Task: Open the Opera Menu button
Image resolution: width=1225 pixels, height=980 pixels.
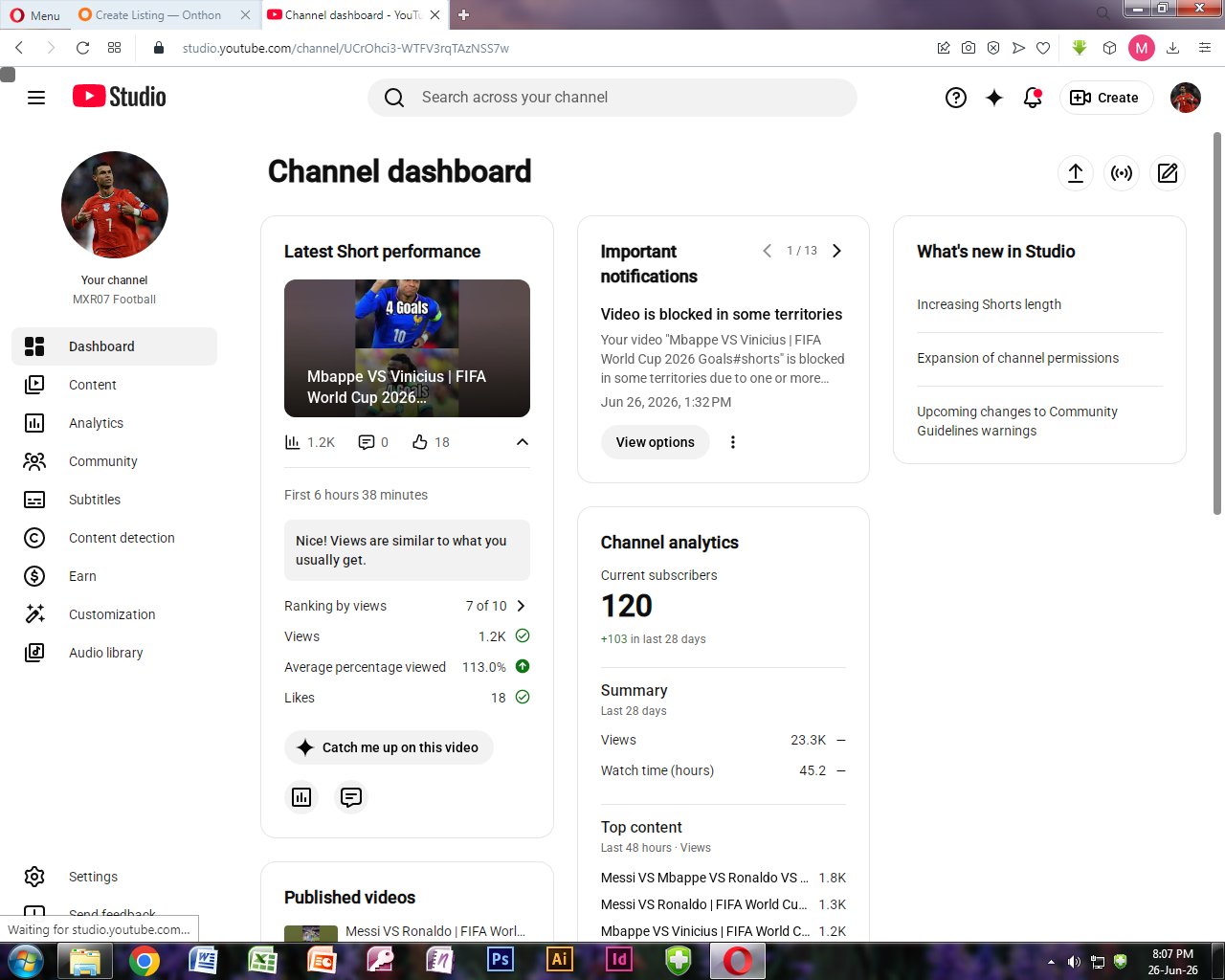Action: (34, 14)
